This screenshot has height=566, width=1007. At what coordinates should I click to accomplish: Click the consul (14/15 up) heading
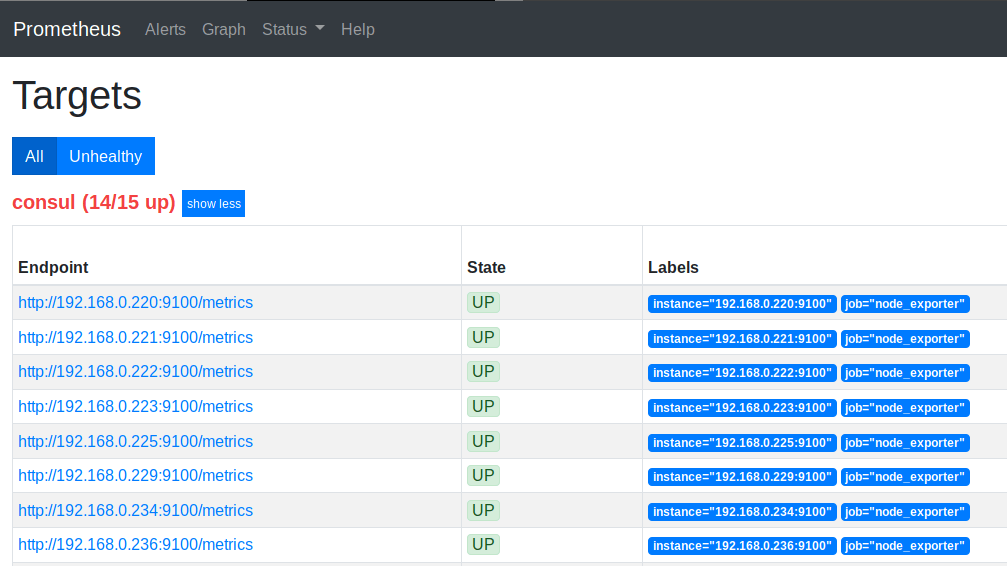(94, 202)
